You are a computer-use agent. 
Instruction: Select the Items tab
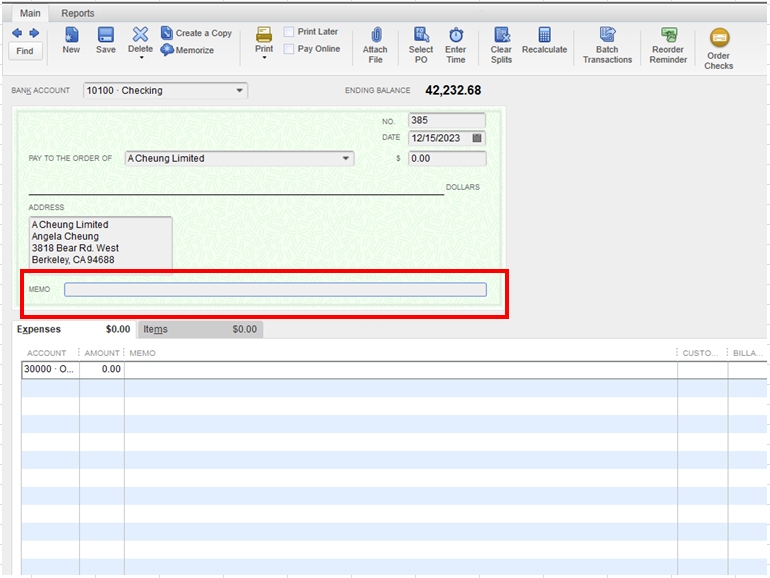200,329
